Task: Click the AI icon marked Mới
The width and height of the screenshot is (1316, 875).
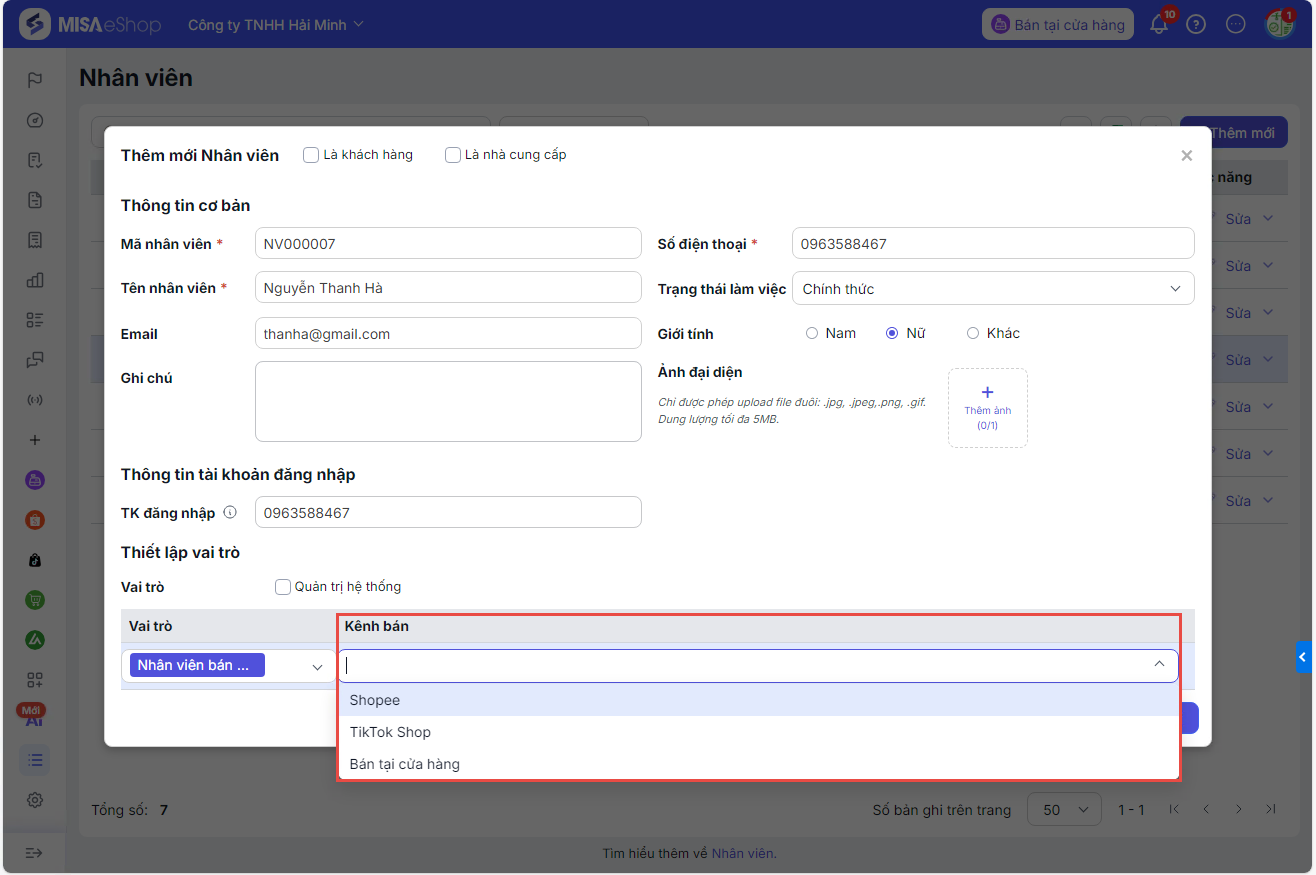Action: point(33,715)
